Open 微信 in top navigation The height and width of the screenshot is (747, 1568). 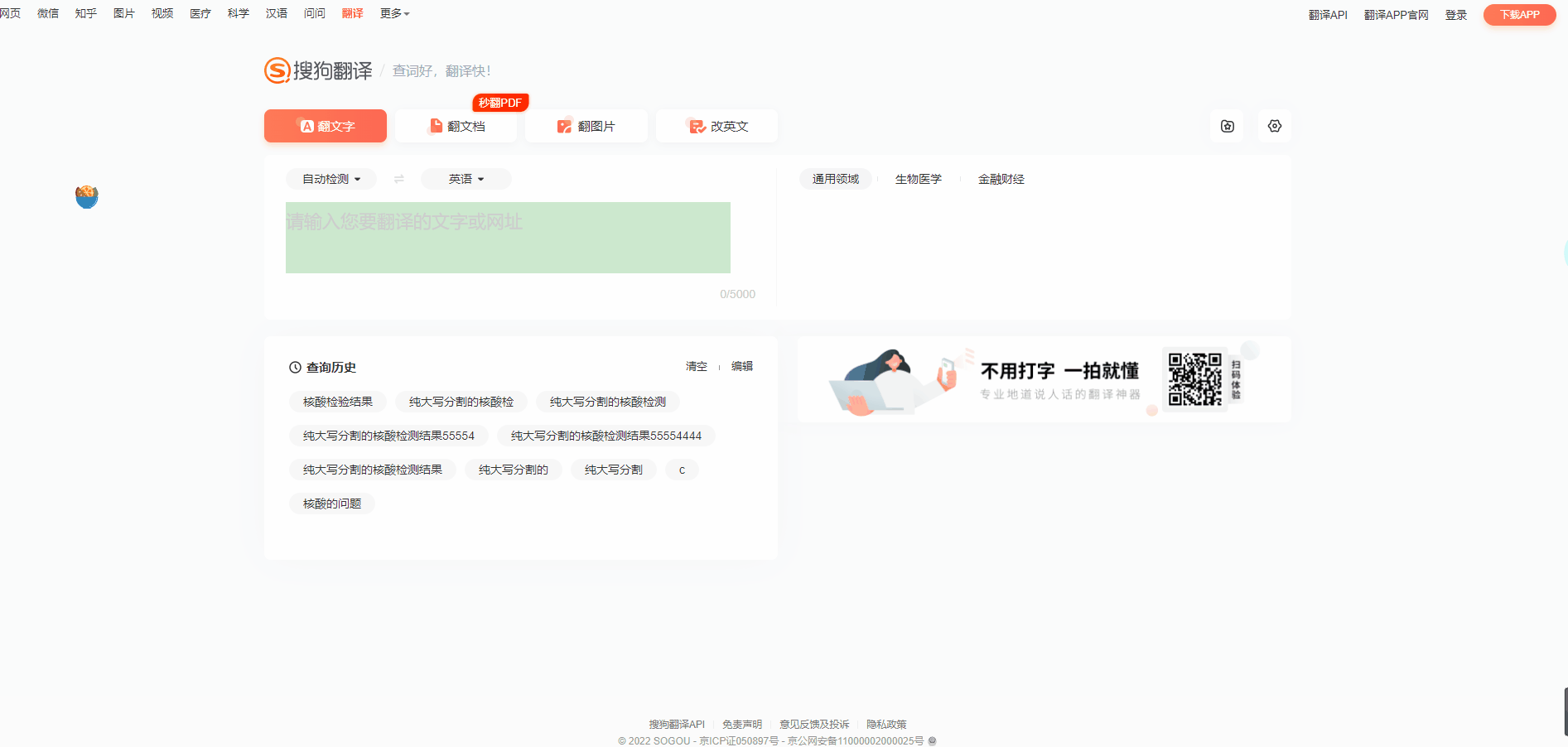click(48, 13)
